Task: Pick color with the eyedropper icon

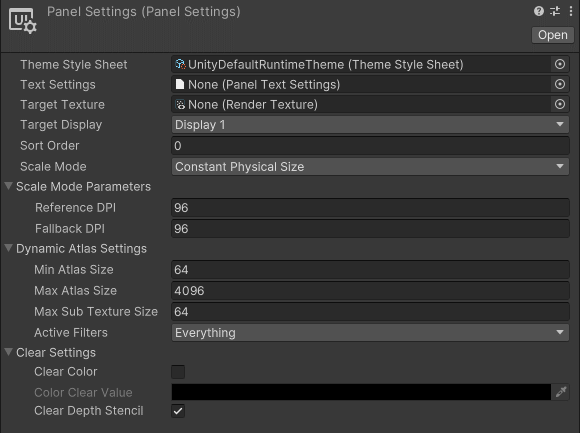Action: [x=561, y=392]
